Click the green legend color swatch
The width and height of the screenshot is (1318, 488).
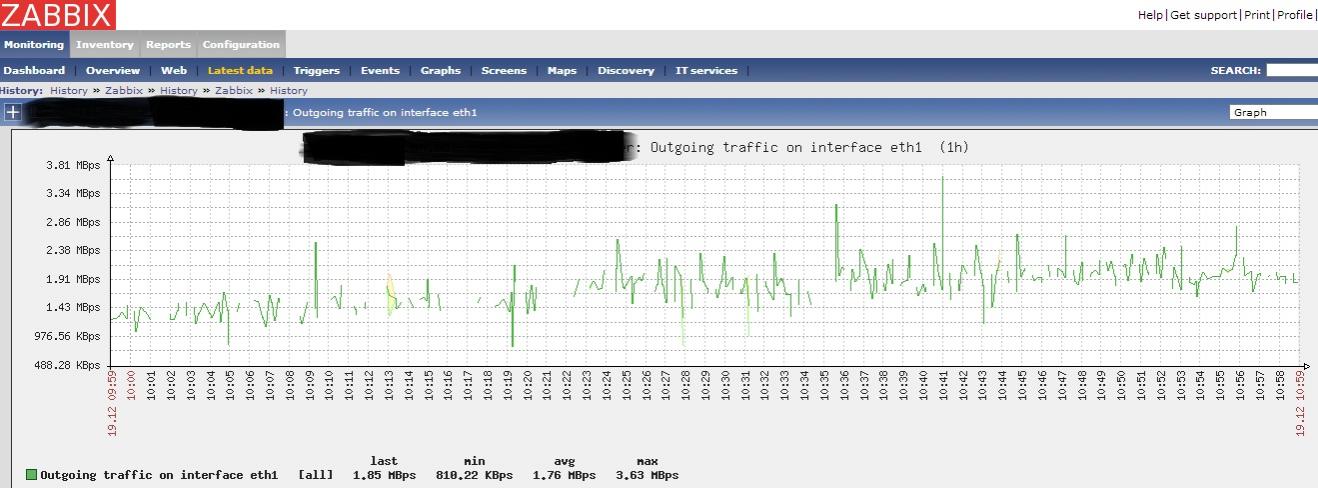click(31, 474)
